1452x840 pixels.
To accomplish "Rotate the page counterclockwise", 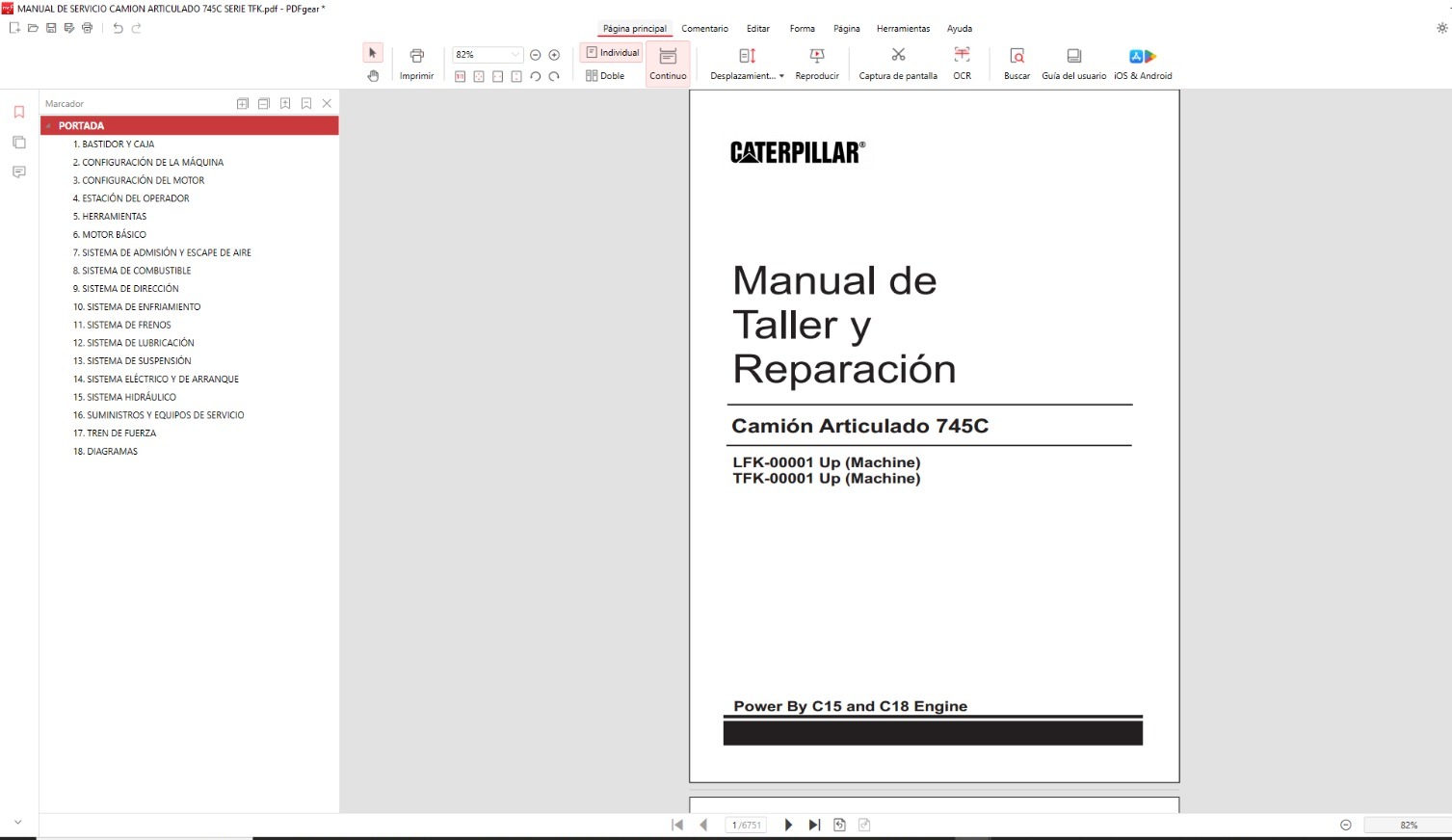I will tap(536, 76).
